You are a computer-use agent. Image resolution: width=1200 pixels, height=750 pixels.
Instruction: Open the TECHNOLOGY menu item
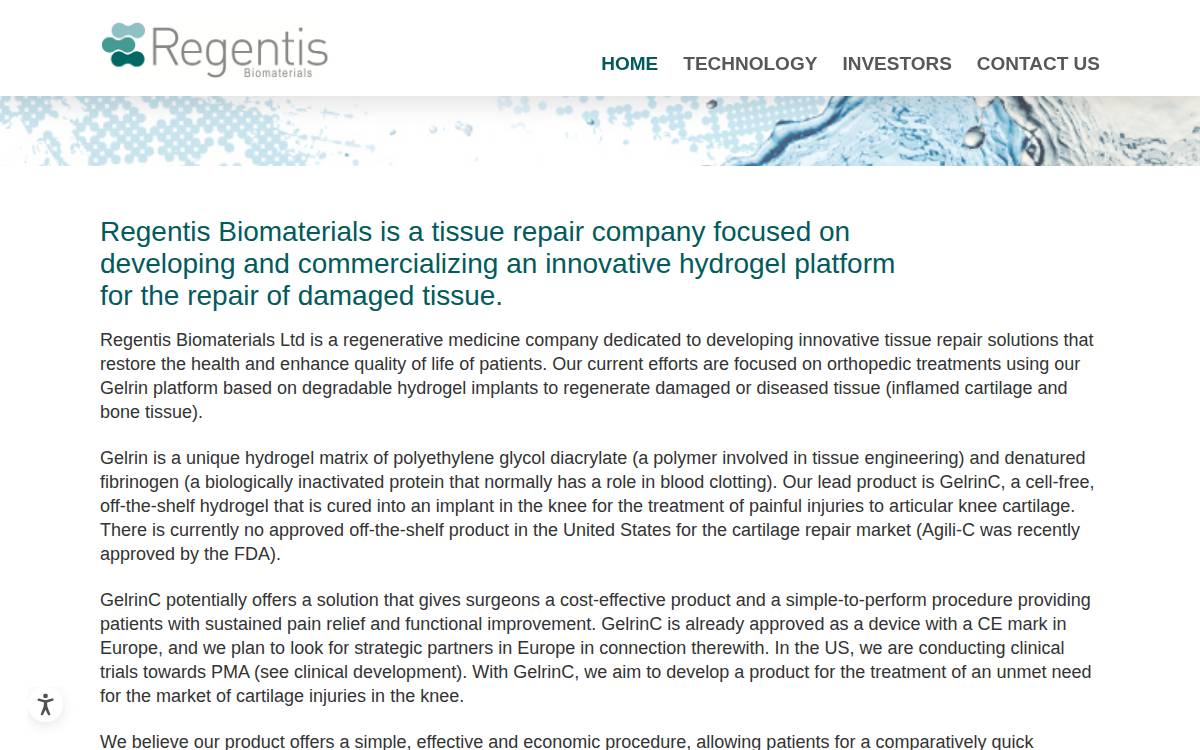(x=750, y=63)
